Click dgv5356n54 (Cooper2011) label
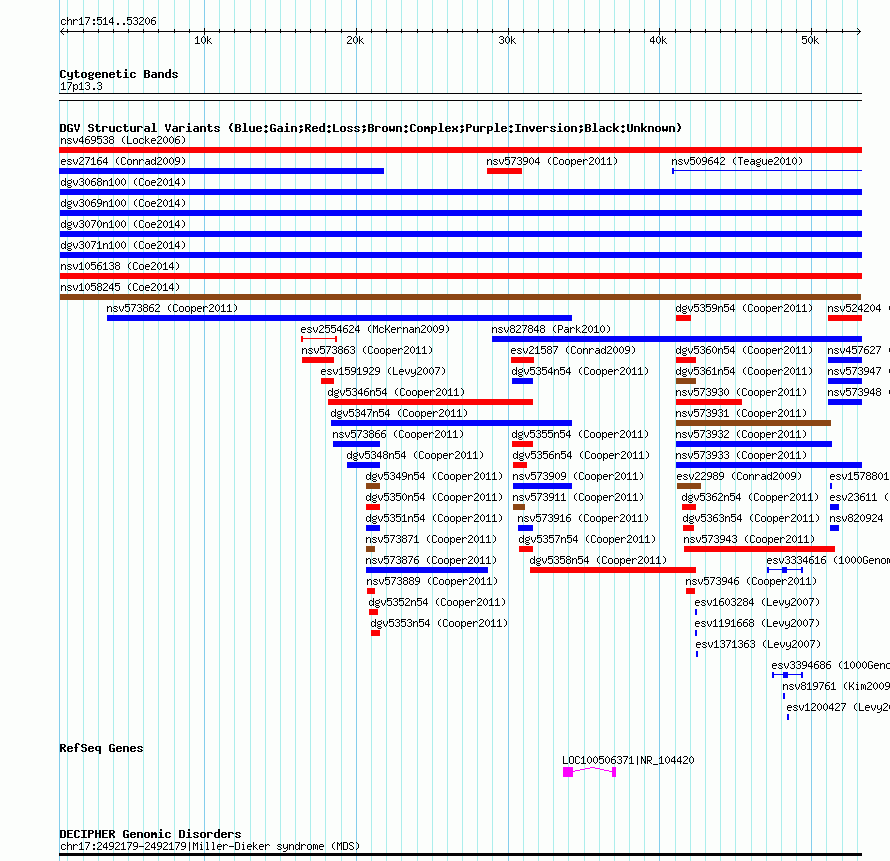Screen dimensions: 890x861 [x=581, y=455]
